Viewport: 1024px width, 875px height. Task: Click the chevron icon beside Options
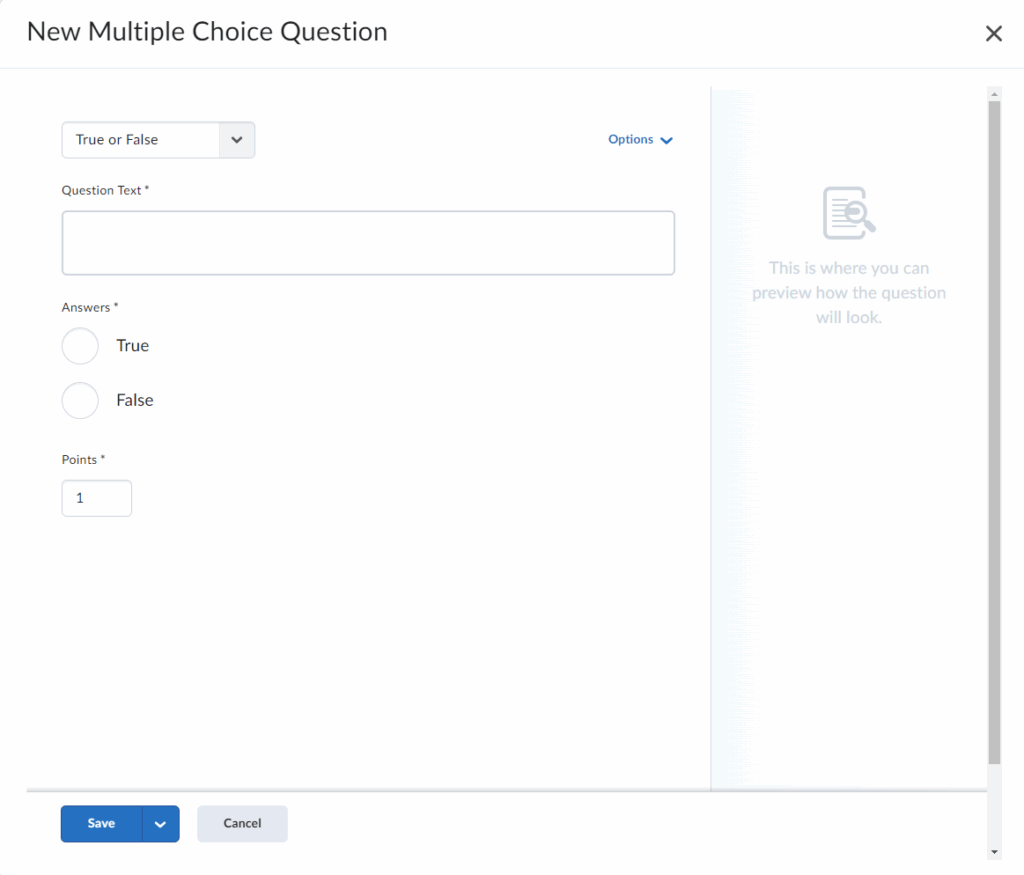pyautogui.click(x=667, y=140)
